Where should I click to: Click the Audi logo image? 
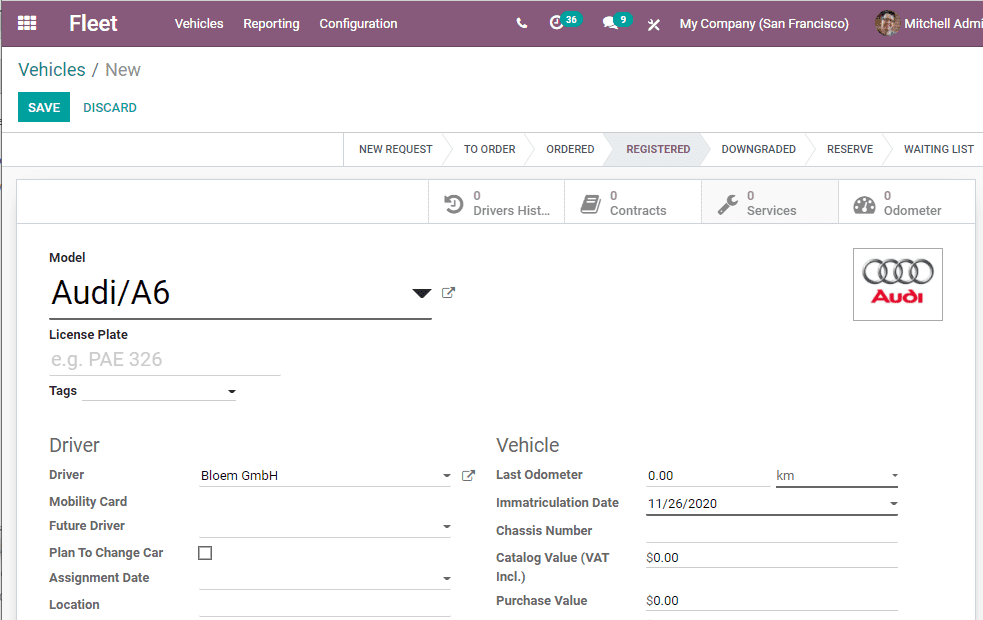point(898,285)
